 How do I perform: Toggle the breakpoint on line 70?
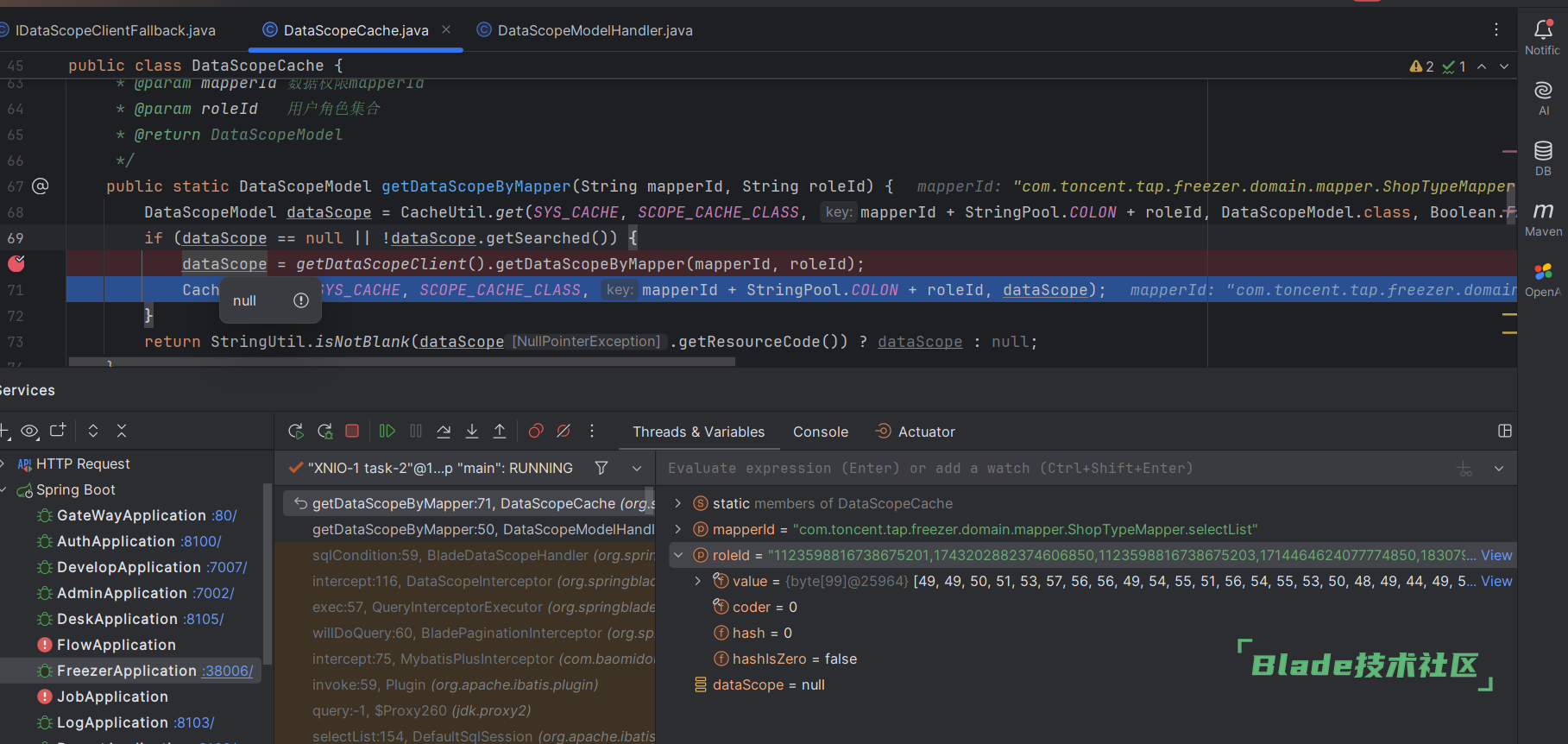16,263
